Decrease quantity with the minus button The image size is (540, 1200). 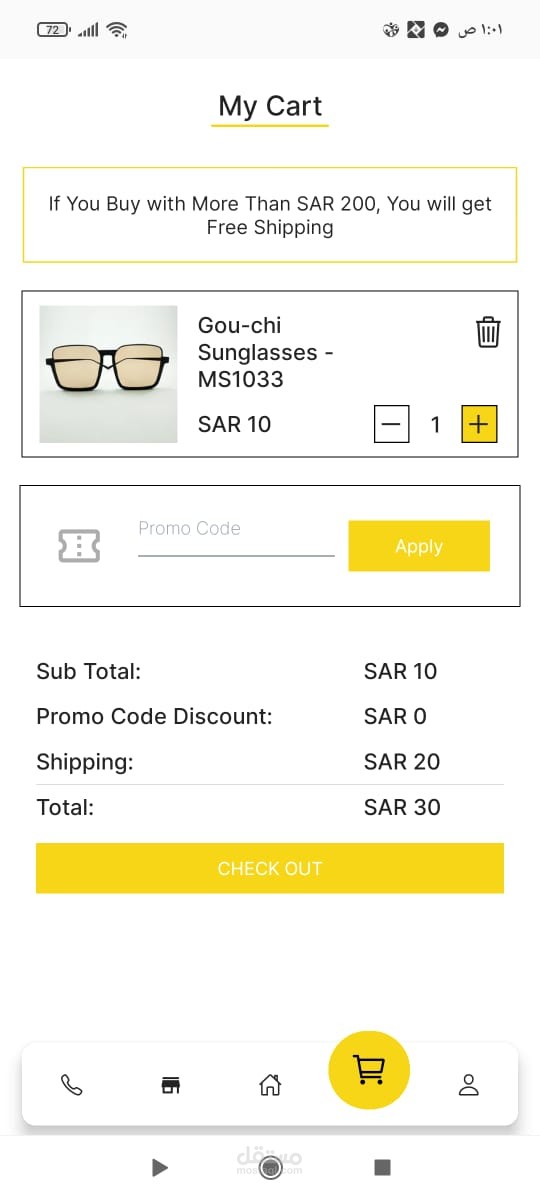(x=392, y=425)
